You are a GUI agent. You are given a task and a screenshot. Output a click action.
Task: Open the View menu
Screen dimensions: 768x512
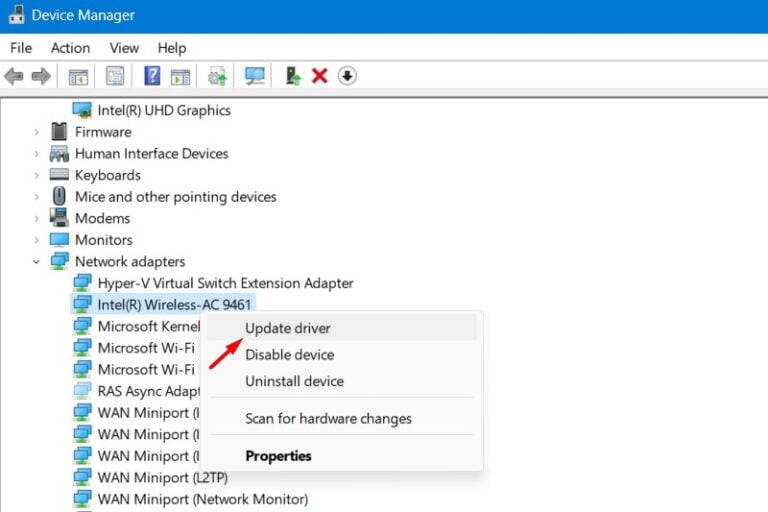tap(124, 48)
